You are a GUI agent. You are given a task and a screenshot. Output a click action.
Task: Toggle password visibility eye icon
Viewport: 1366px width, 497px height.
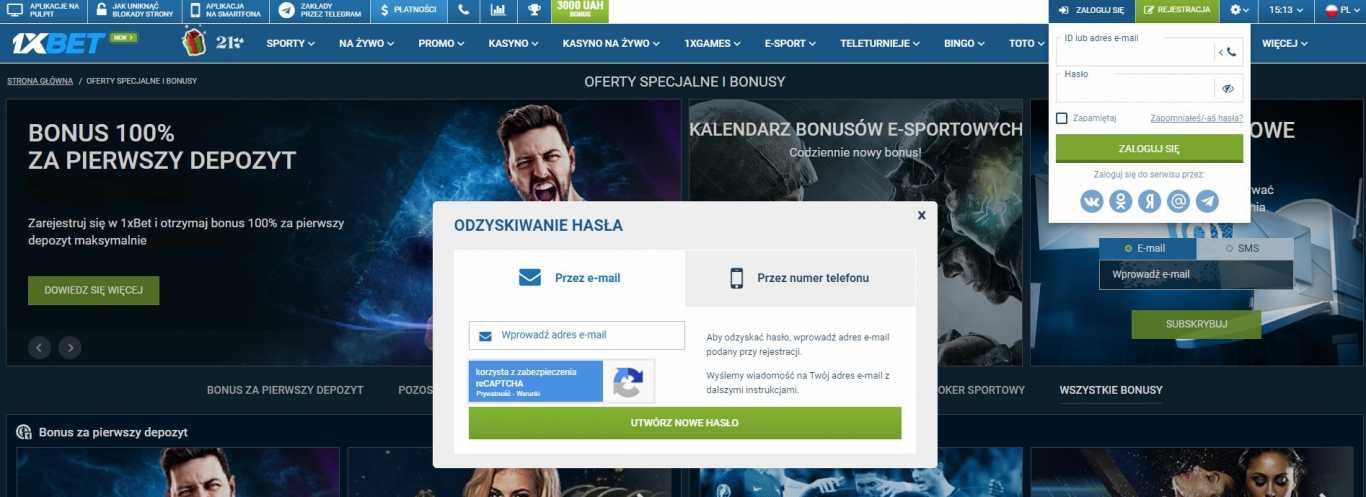click(x=1228, y=88)
